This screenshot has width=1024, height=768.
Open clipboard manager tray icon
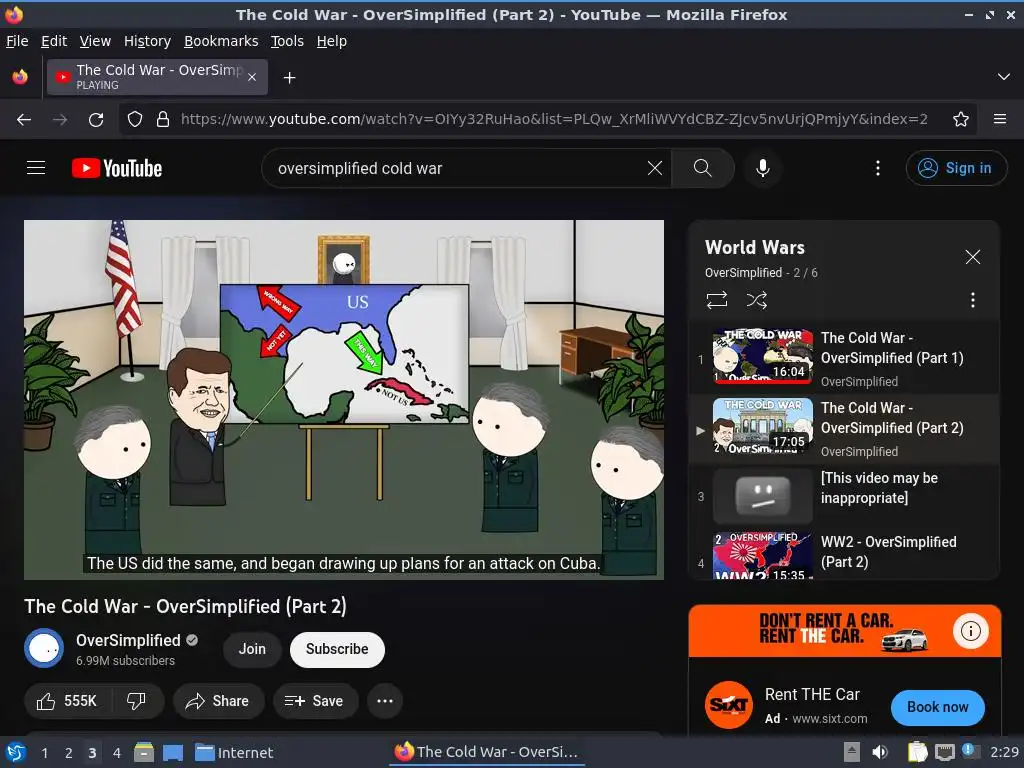tap(917, 752)
